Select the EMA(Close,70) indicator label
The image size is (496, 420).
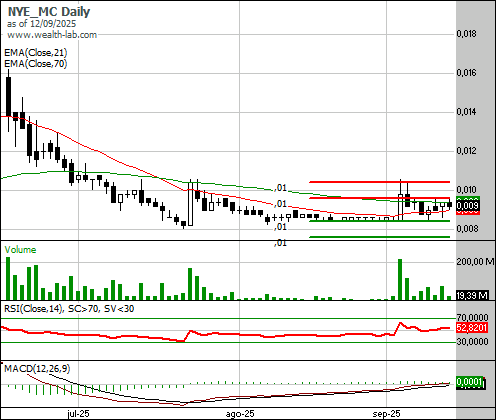[36, 64]
